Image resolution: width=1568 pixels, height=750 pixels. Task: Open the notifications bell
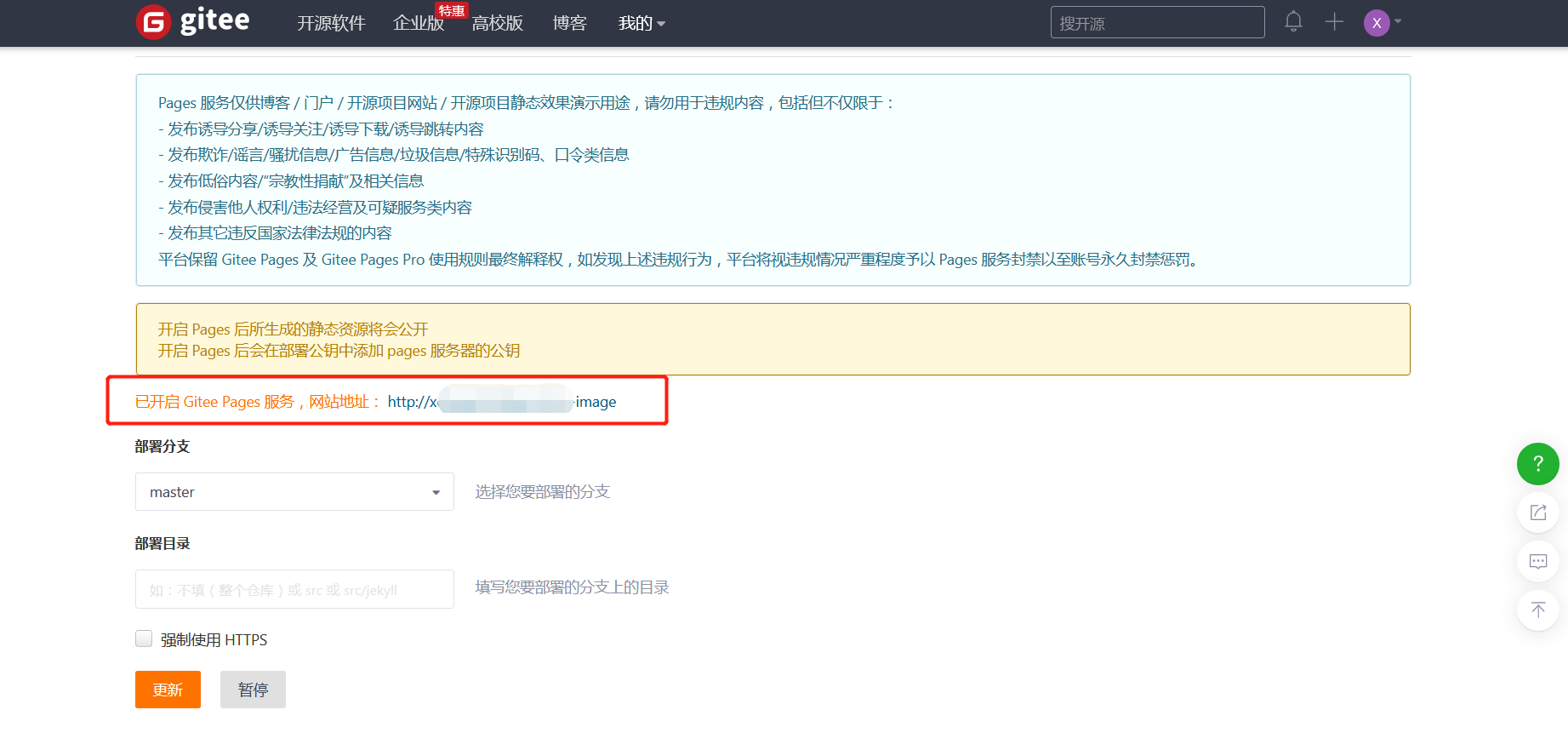pyautogui.click(x=1293, y=21)
